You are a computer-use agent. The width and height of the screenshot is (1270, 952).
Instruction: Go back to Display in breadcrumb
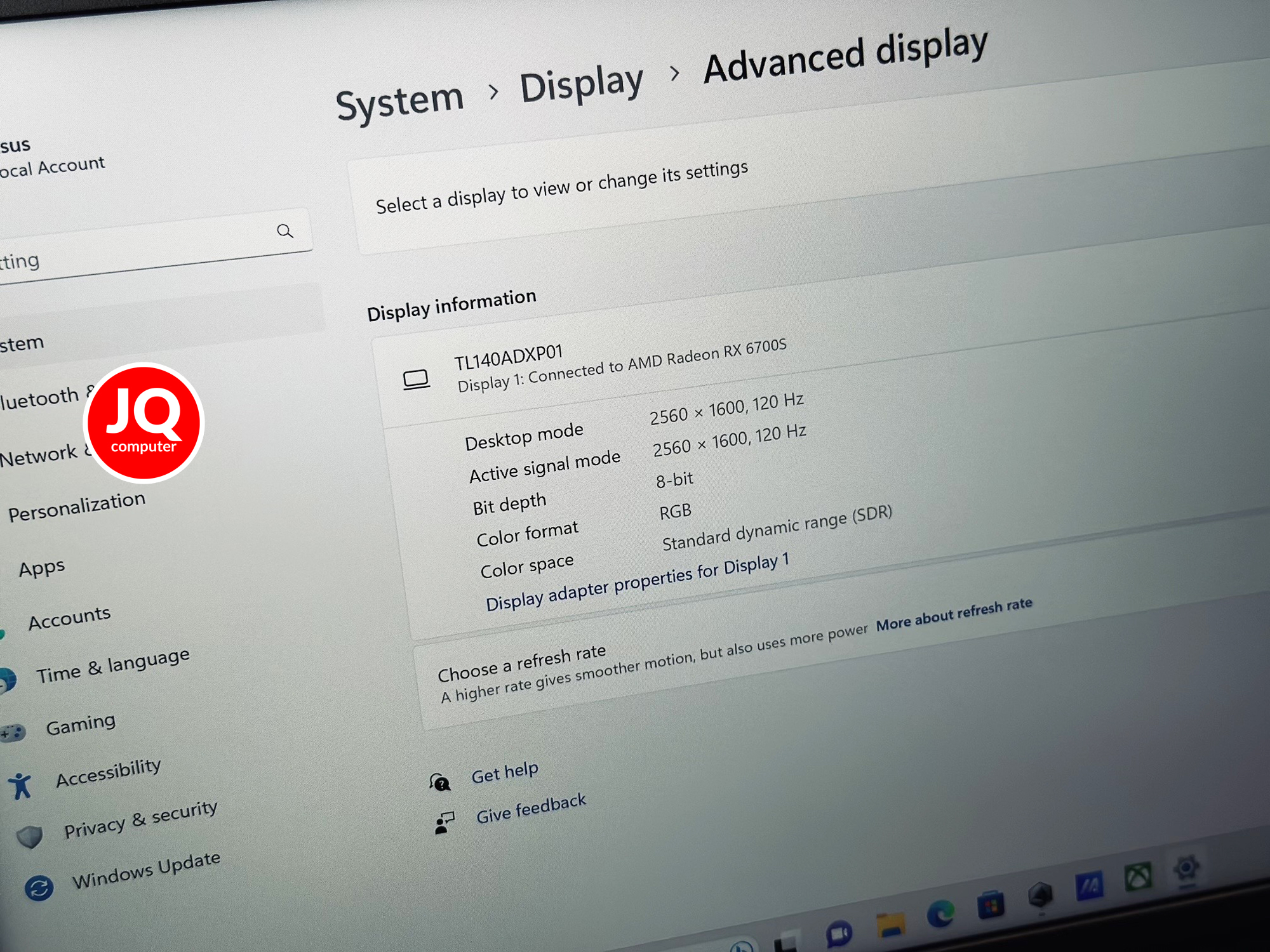582,84
